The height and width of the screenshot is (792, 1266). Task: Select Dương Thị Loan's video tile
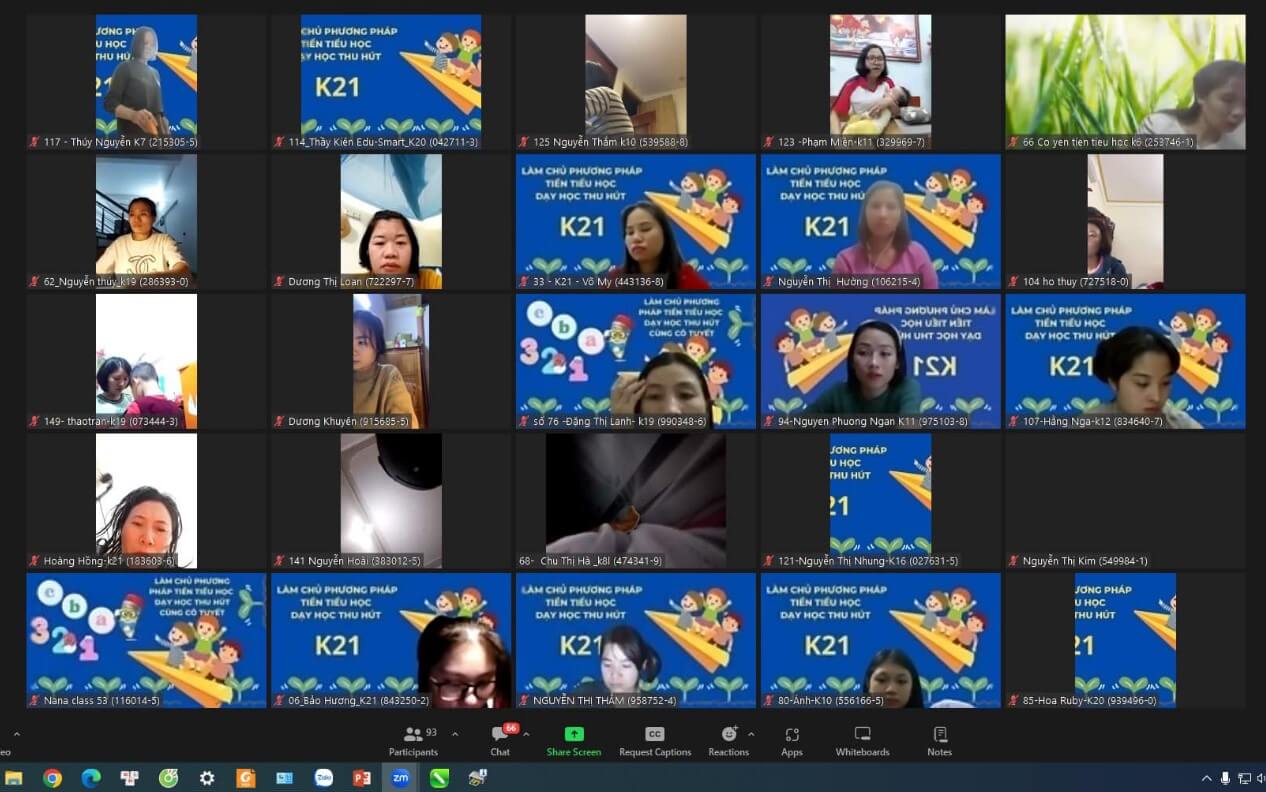tap(391, 221)
